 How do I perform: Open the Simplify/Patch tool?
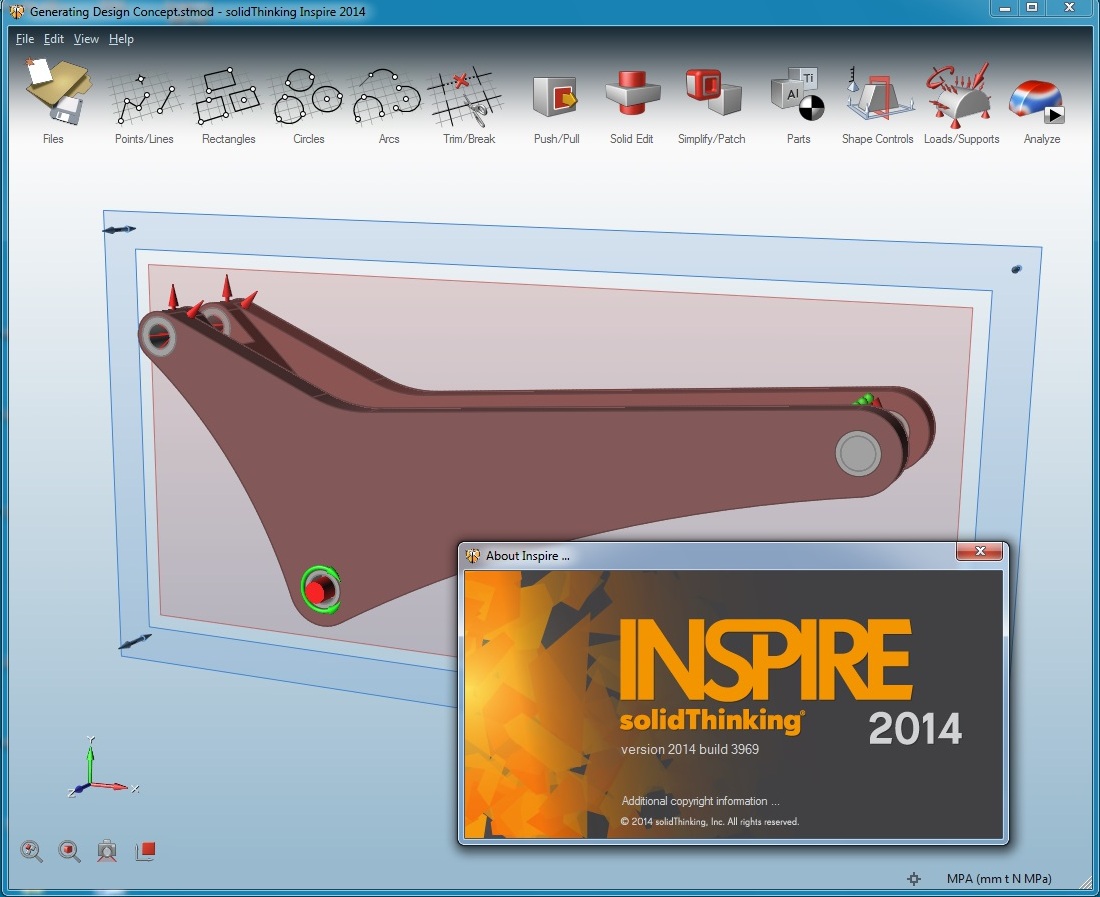[713, 93]
